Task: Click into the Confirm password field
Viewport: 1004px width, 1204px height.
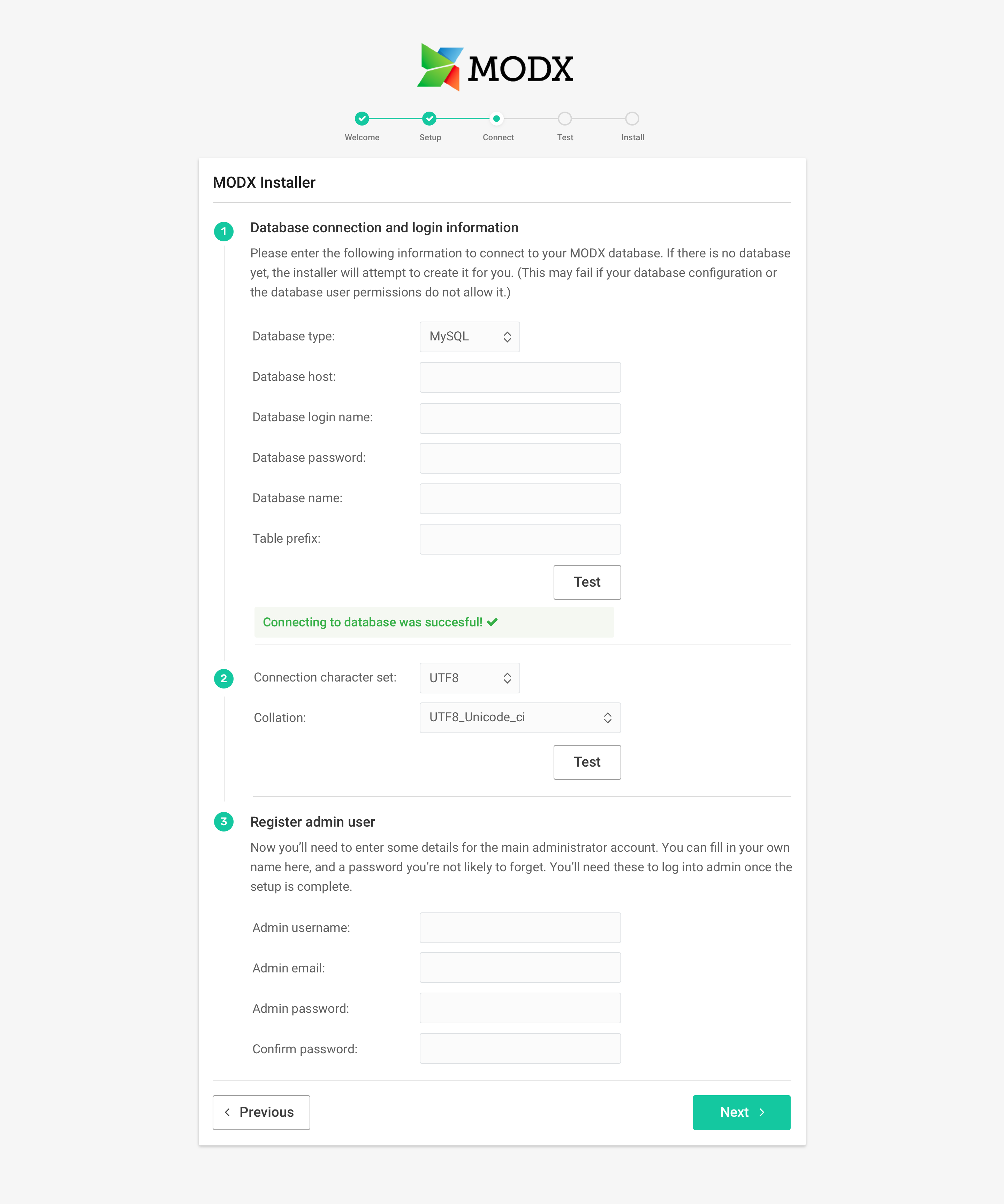Action: point(520,1049)
